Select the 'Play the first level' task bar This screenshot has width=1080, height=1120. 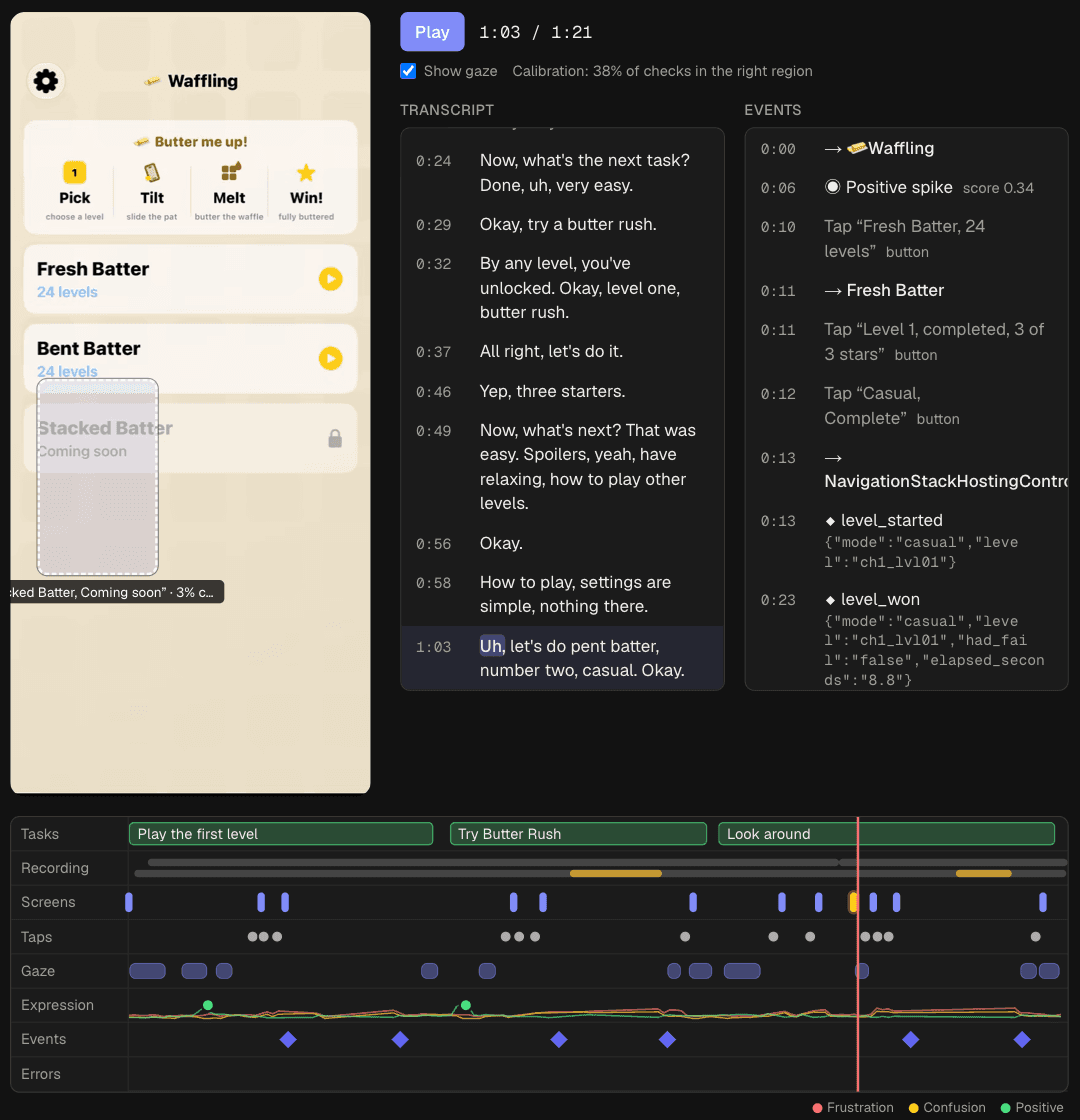[x=281, y=834]
